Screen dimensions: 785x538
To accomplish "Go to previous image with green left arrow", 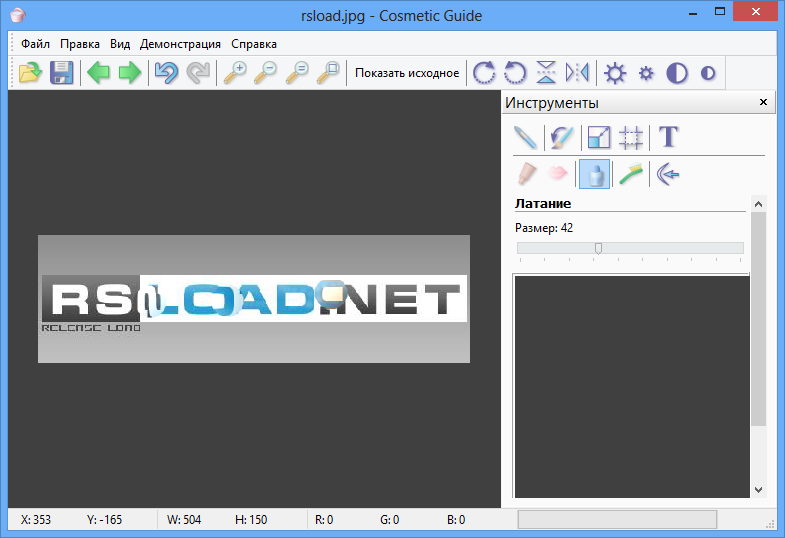I will pyautogui.click(x=99, y=73).
